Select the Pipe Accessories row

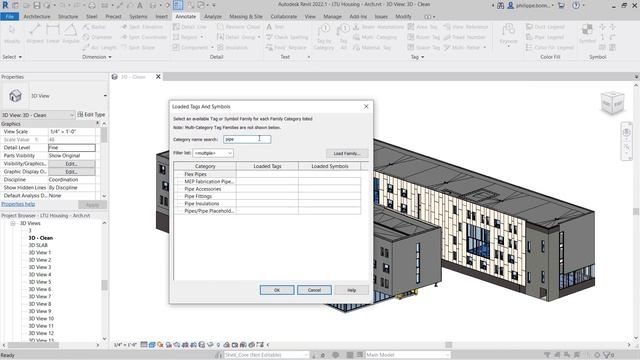pos(267,189)
